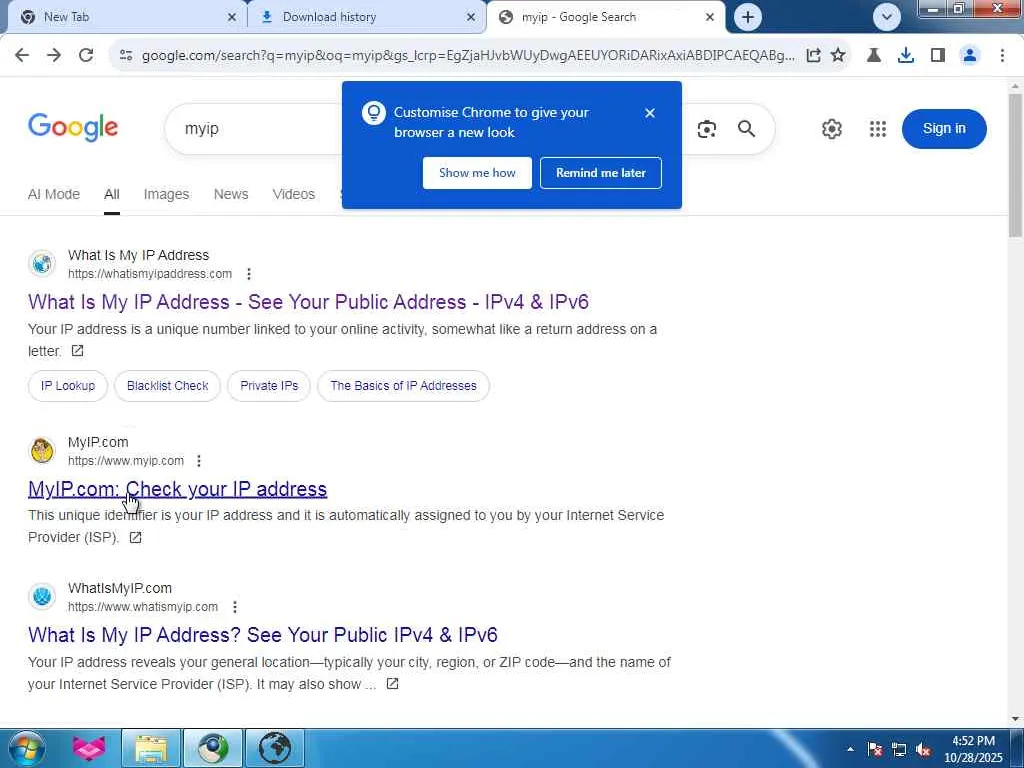Open the Windows Start menu
Viewport: 1024px width, 768px height.
27,748
